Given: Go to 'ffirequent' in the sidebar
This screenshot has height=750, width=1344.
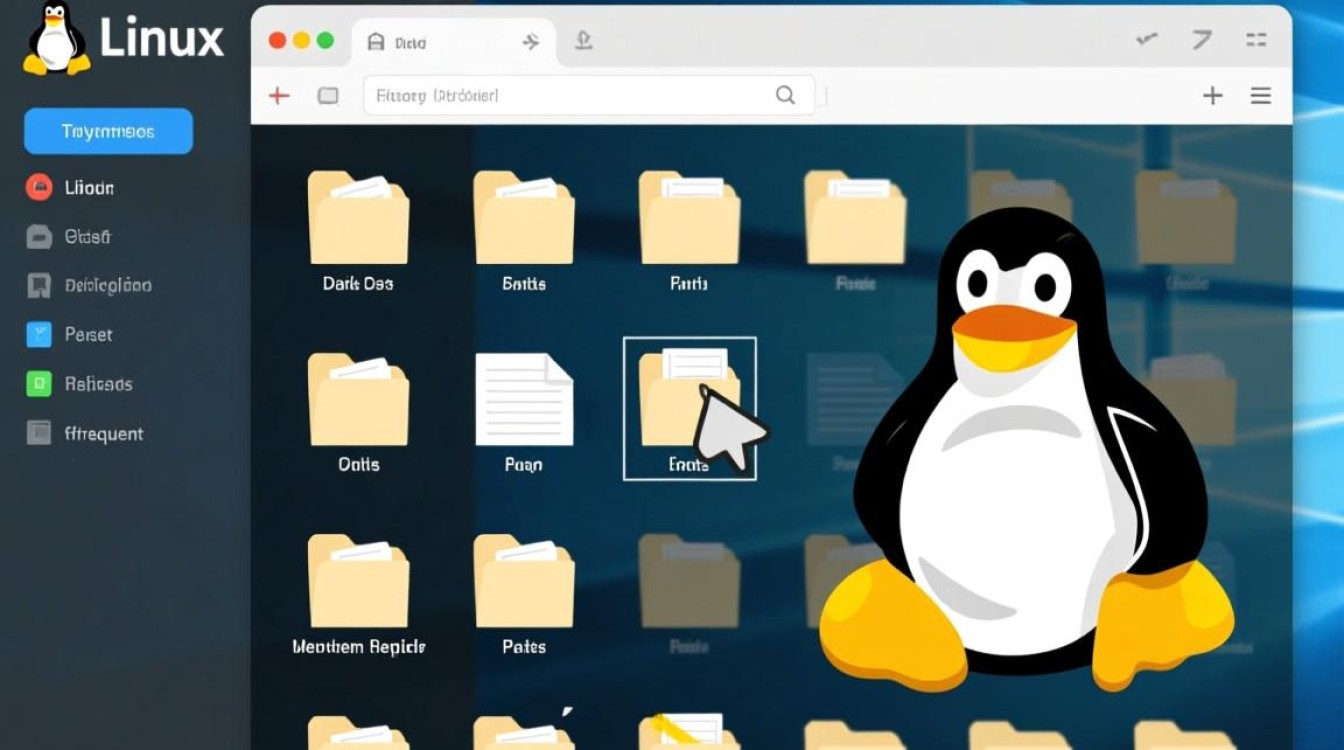Looking at the screenshot, I should pos(103,433).
